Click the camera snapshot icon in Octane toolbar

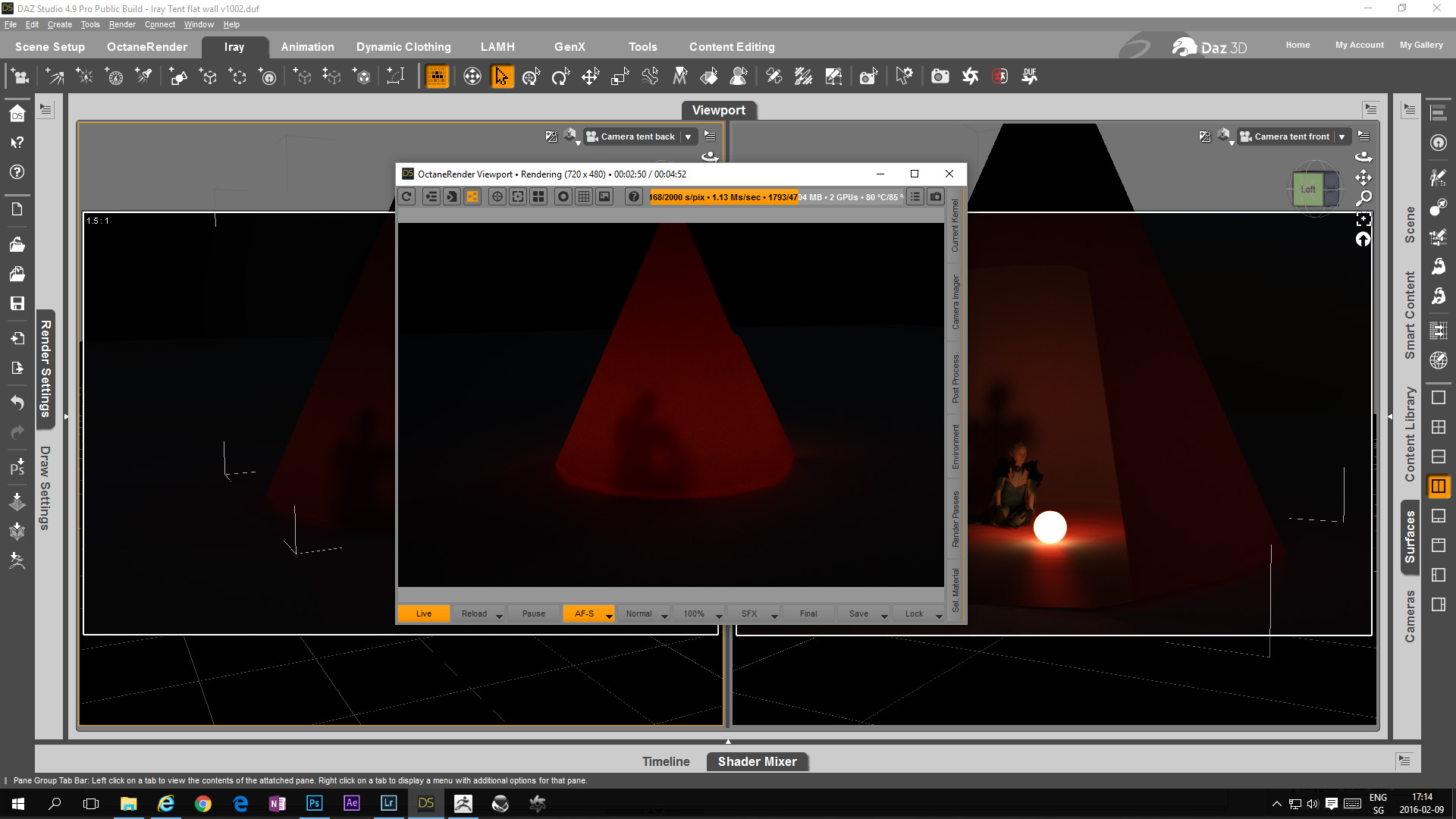pos(936,197)
